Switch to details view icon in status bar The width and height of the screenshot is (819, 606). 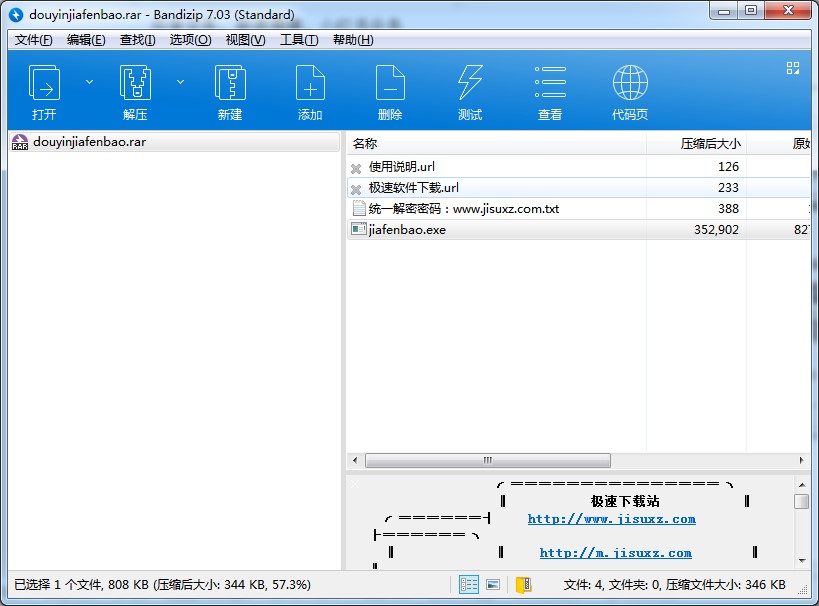[x=469, y=585]
